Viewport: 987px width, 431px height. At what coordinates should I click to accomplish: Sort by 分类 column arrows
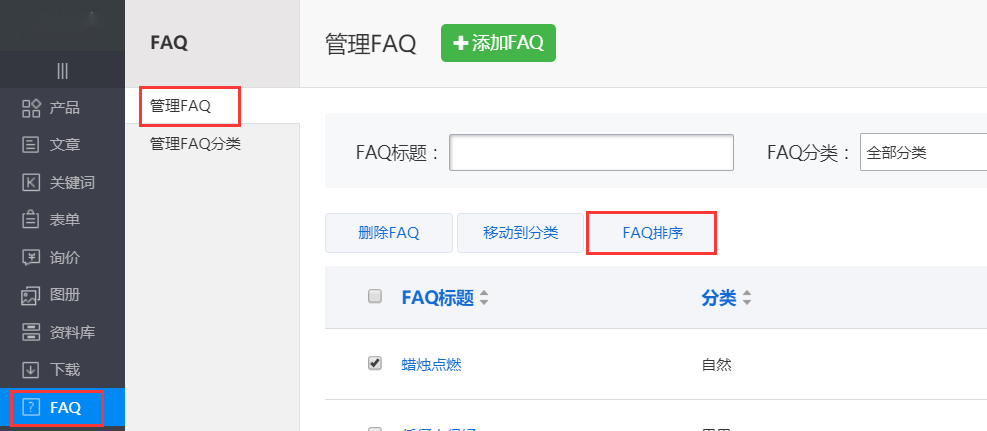tap(747, 298)
